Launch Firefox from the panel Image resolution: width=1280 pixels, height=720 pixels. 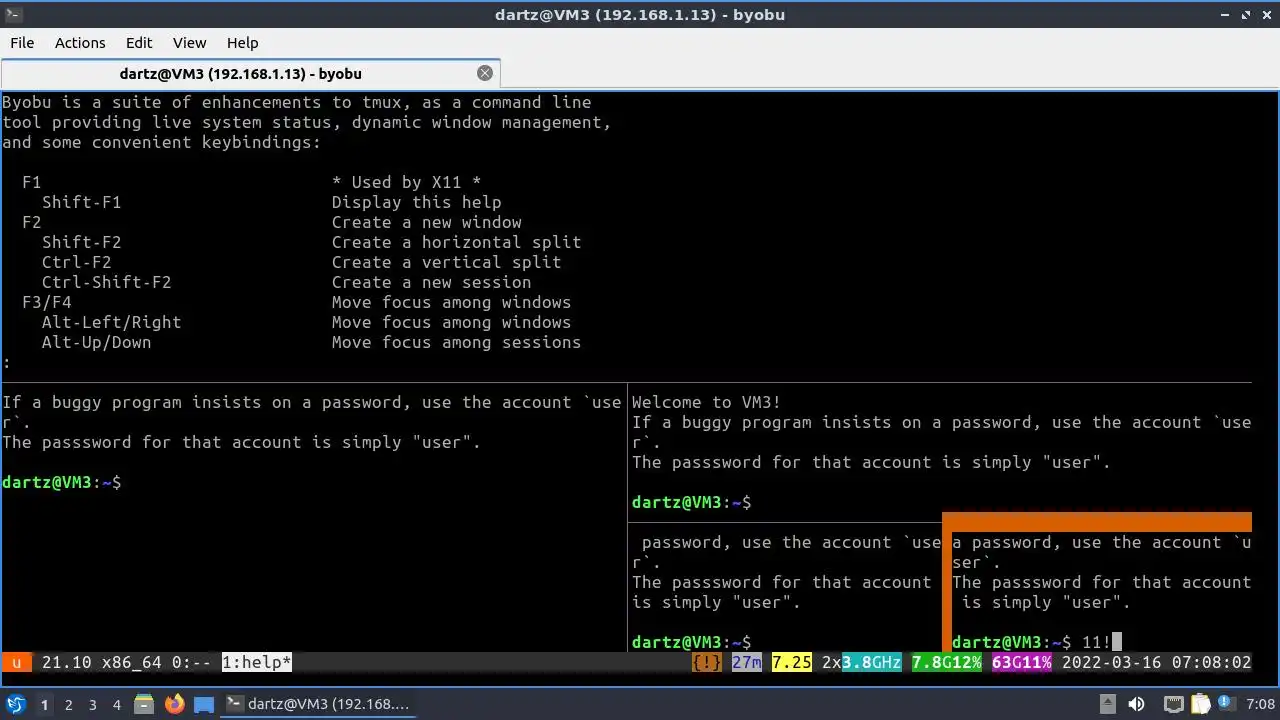coord(175,704)
